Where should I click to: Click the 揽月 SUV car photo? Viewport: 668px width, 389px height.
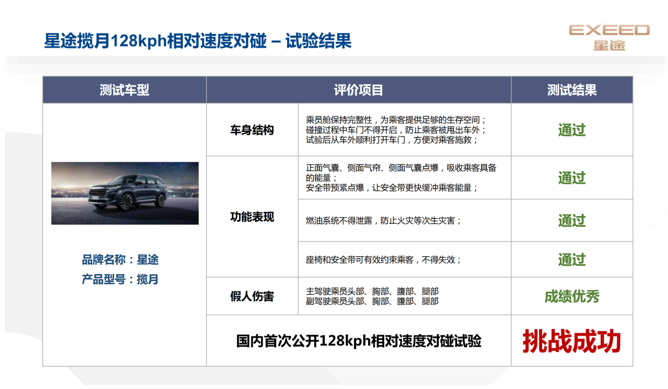[125, 193]
